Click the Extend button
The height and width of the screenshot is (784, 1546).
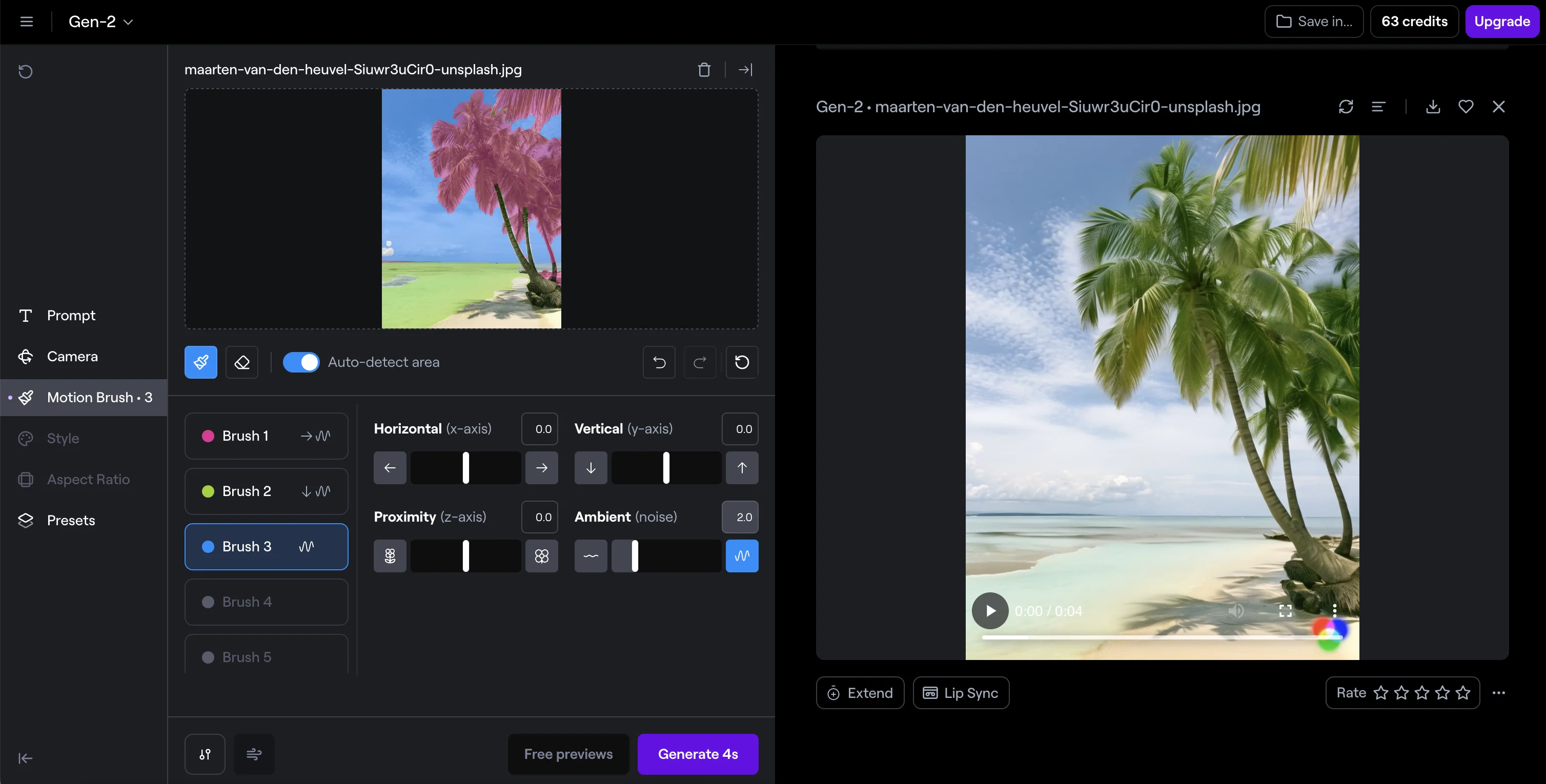pyautogui.click(x=860, y=693)
